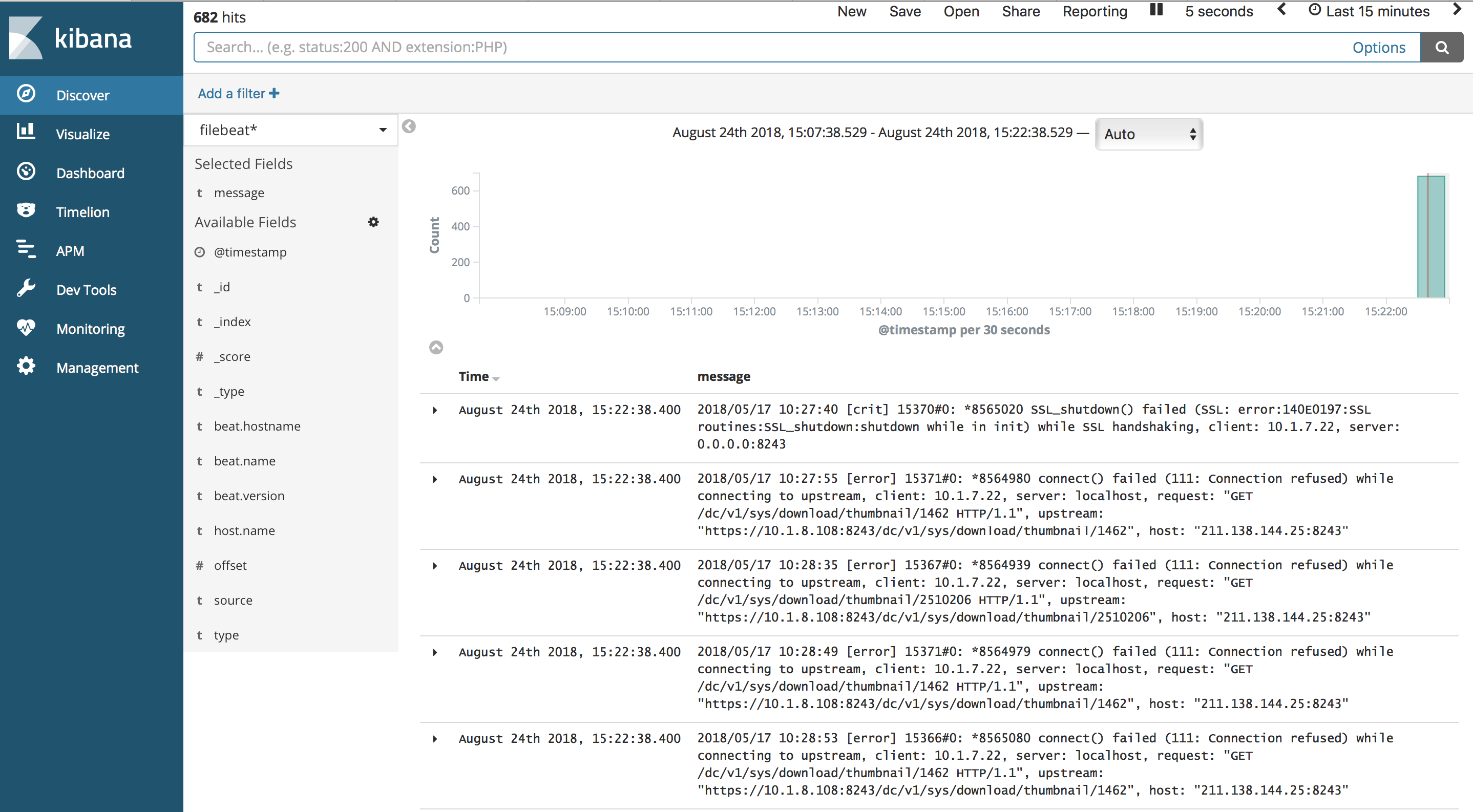Open Visualize in the sidebar
This screenshot has width=1473, height=812.
point(92,134)
